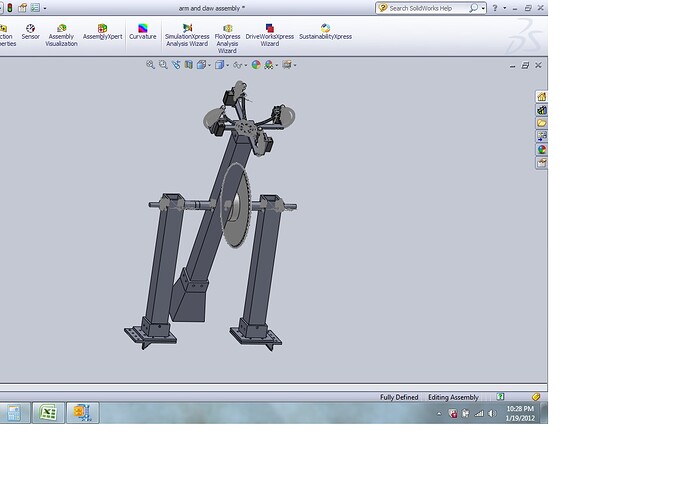Screen dimensions: 690x500
Task: Start FloXpress Analysis Wizard
Action: [228, 39]
